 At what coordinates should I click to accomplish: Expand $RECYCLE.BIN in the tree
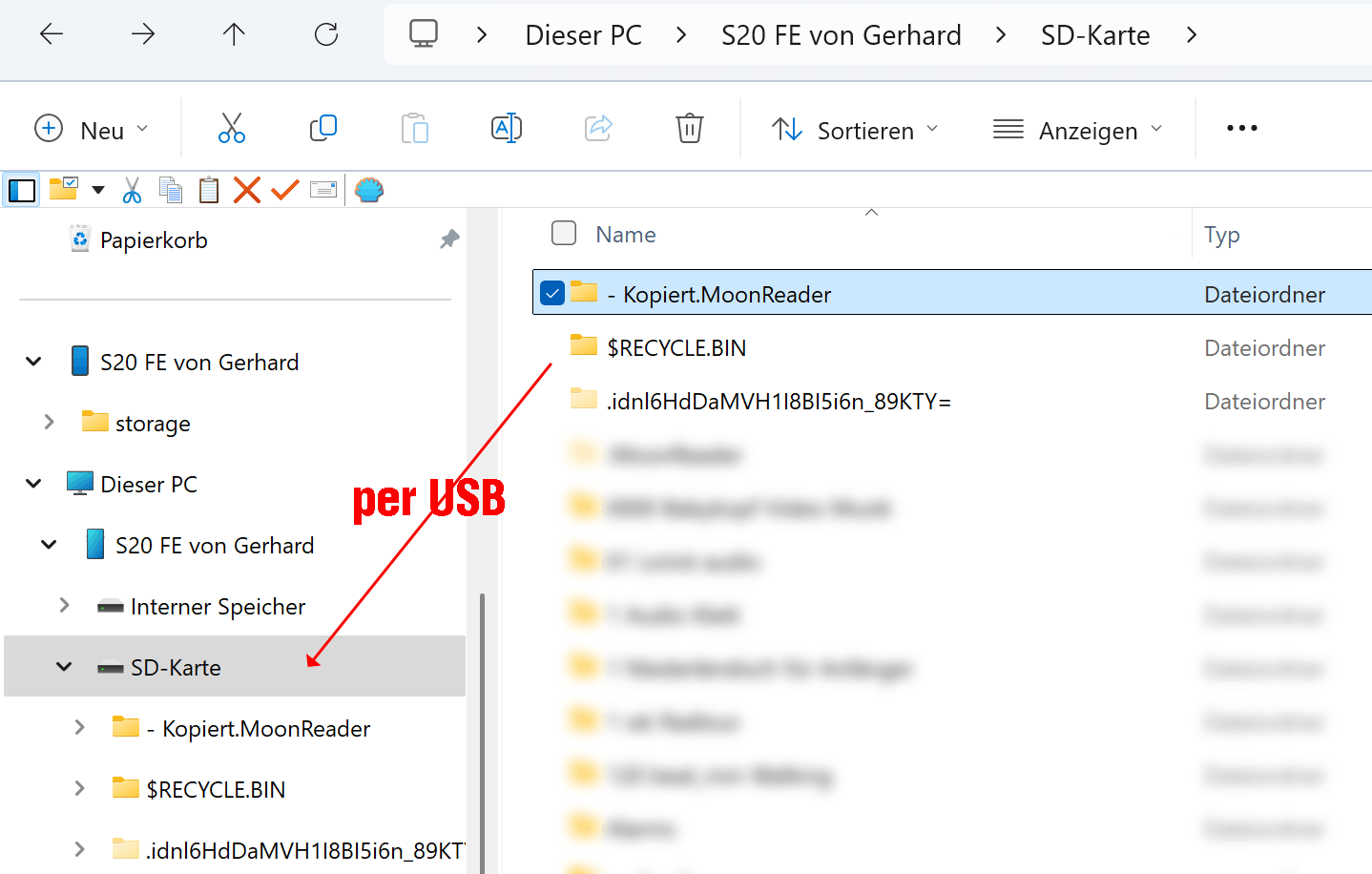(79, 788)
